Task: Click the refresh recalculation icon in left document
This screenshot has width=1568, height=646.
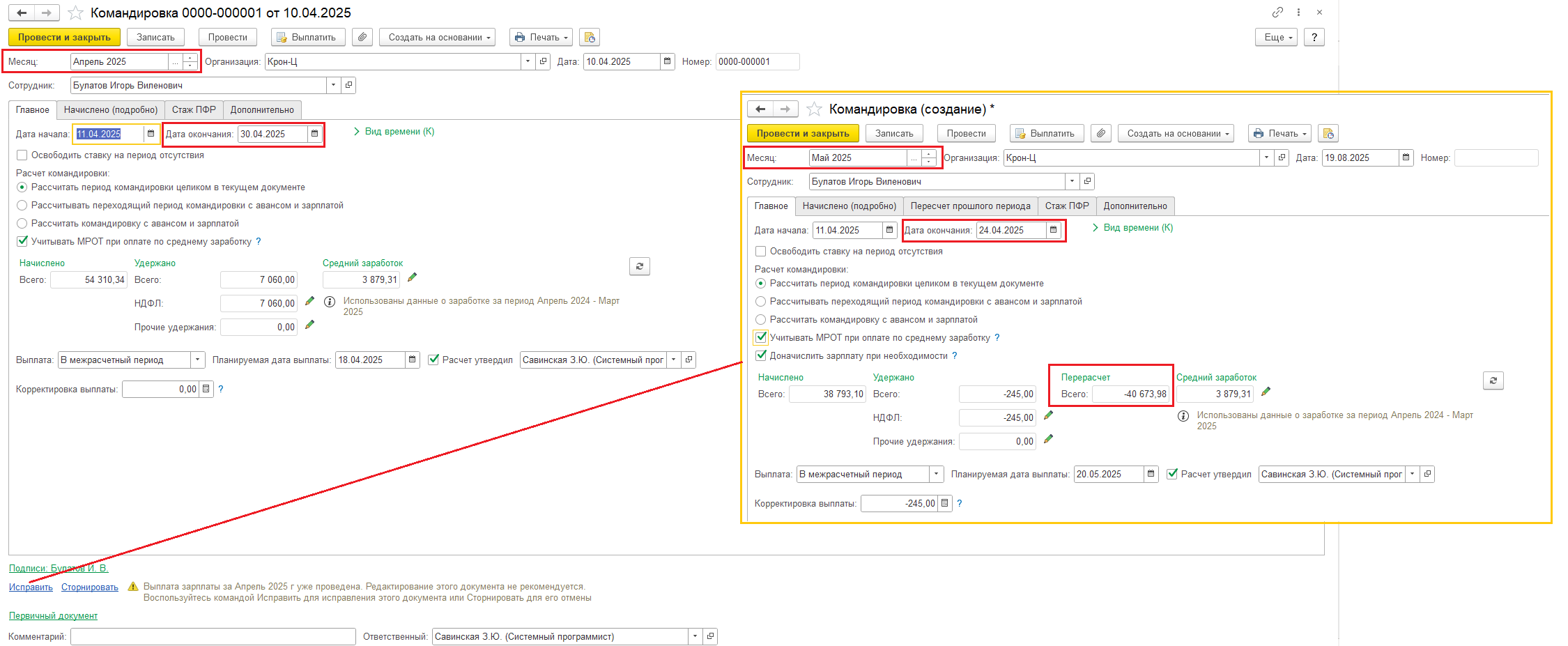Action: click(x=639, y=266)
